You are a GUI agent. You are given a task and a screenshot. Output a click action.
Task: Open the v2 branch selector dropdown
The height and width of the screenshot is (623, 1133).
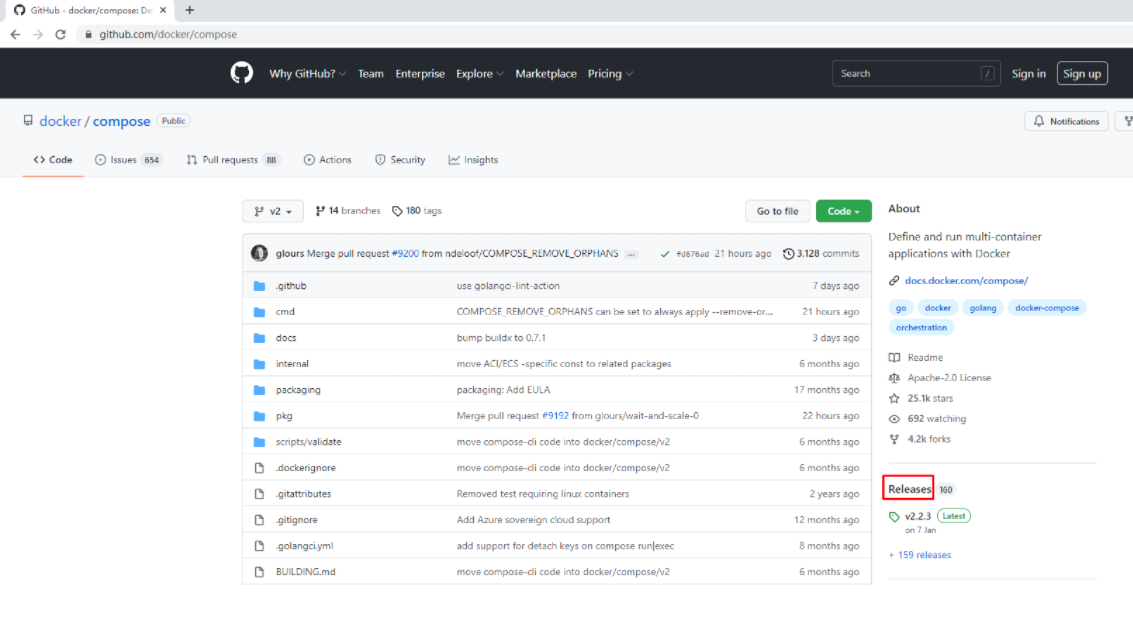[x=272, y=211]
